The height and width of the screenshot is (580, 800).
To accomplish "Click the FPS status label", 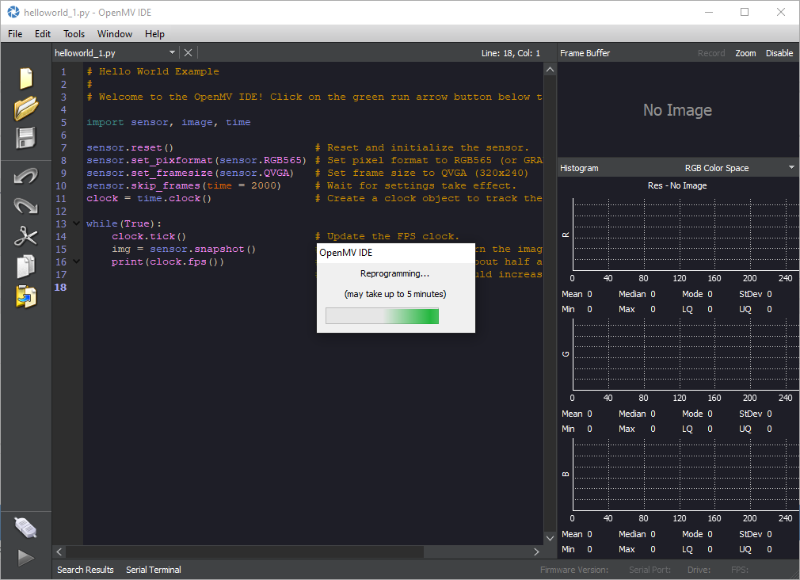I will point(739,570).
